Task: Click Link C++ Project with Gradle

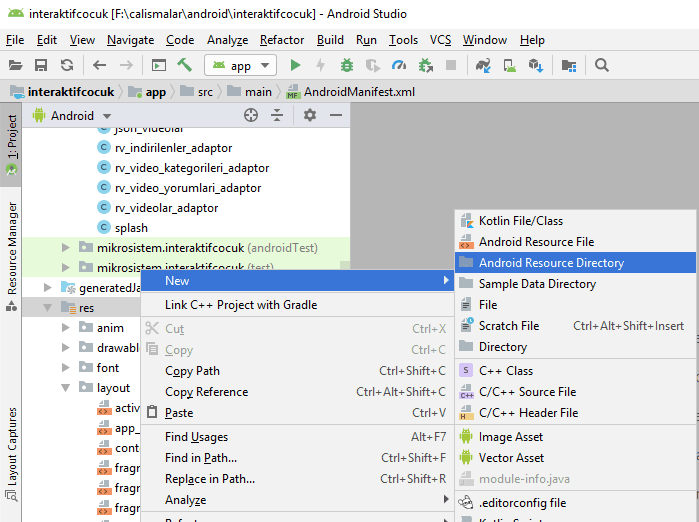Action: [x=297, y=305]
